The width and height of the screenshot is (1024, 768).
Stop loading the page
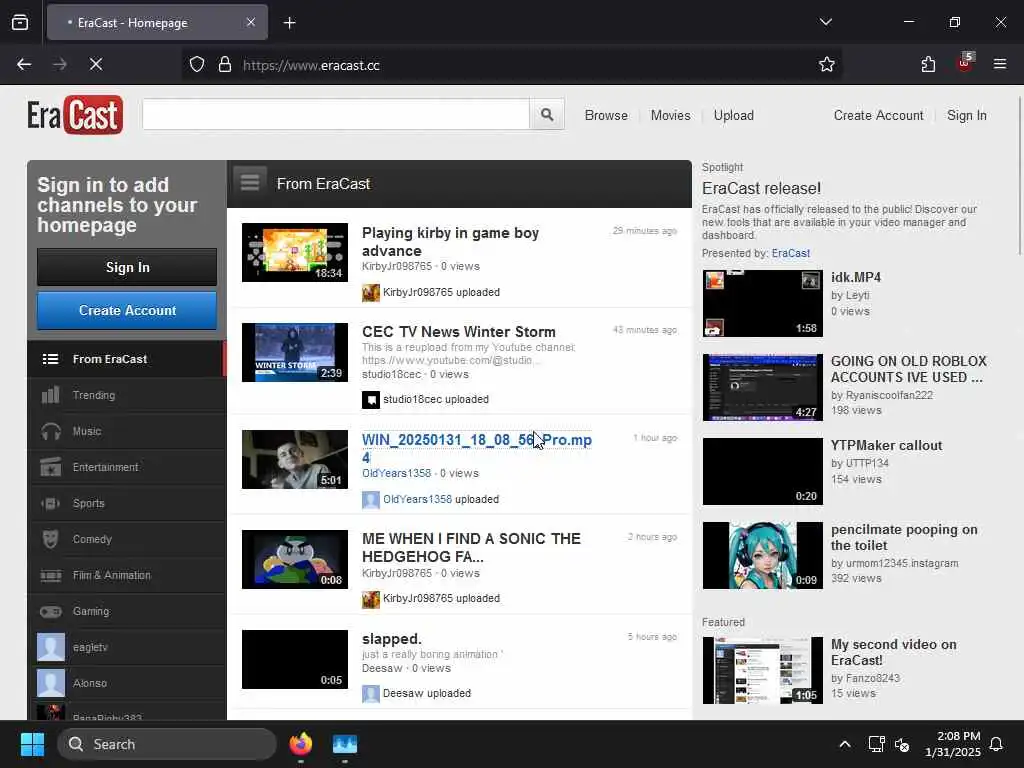pyautogui.click(x=95, y=64)
